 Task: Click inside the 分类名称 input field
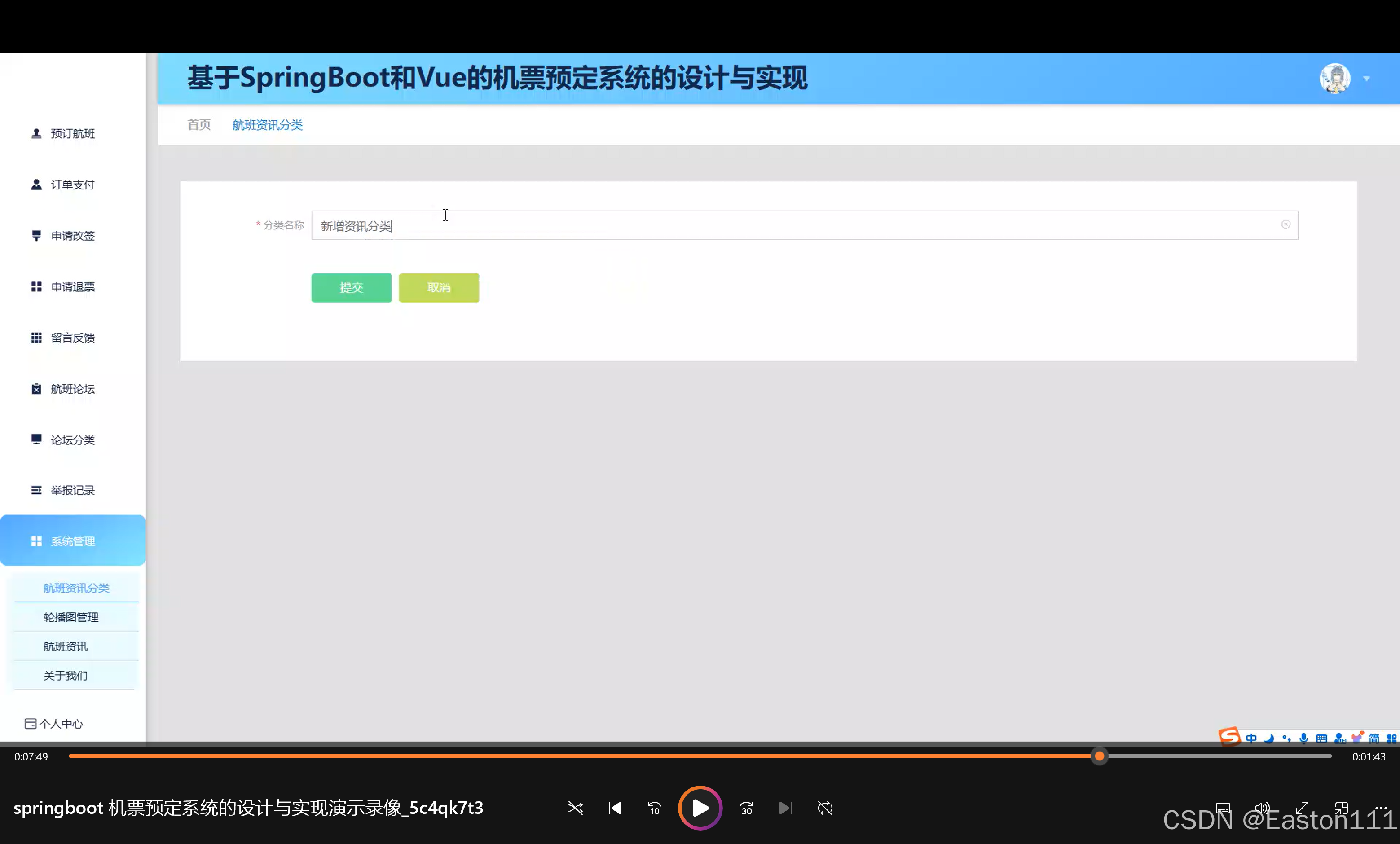[x=805, y=225]
